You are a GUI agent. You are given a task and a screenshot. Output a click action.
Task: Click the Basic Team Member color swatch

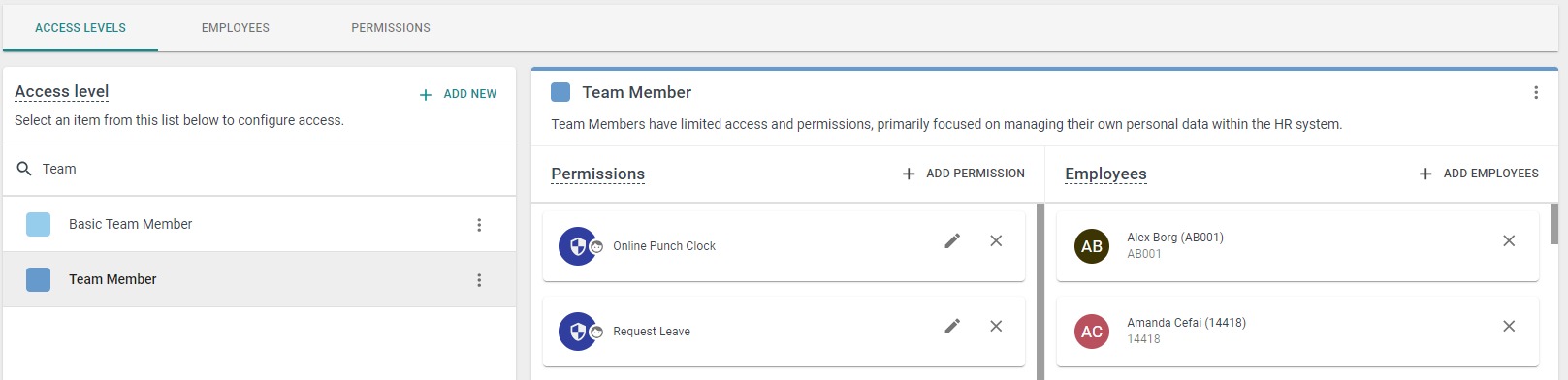38,224
